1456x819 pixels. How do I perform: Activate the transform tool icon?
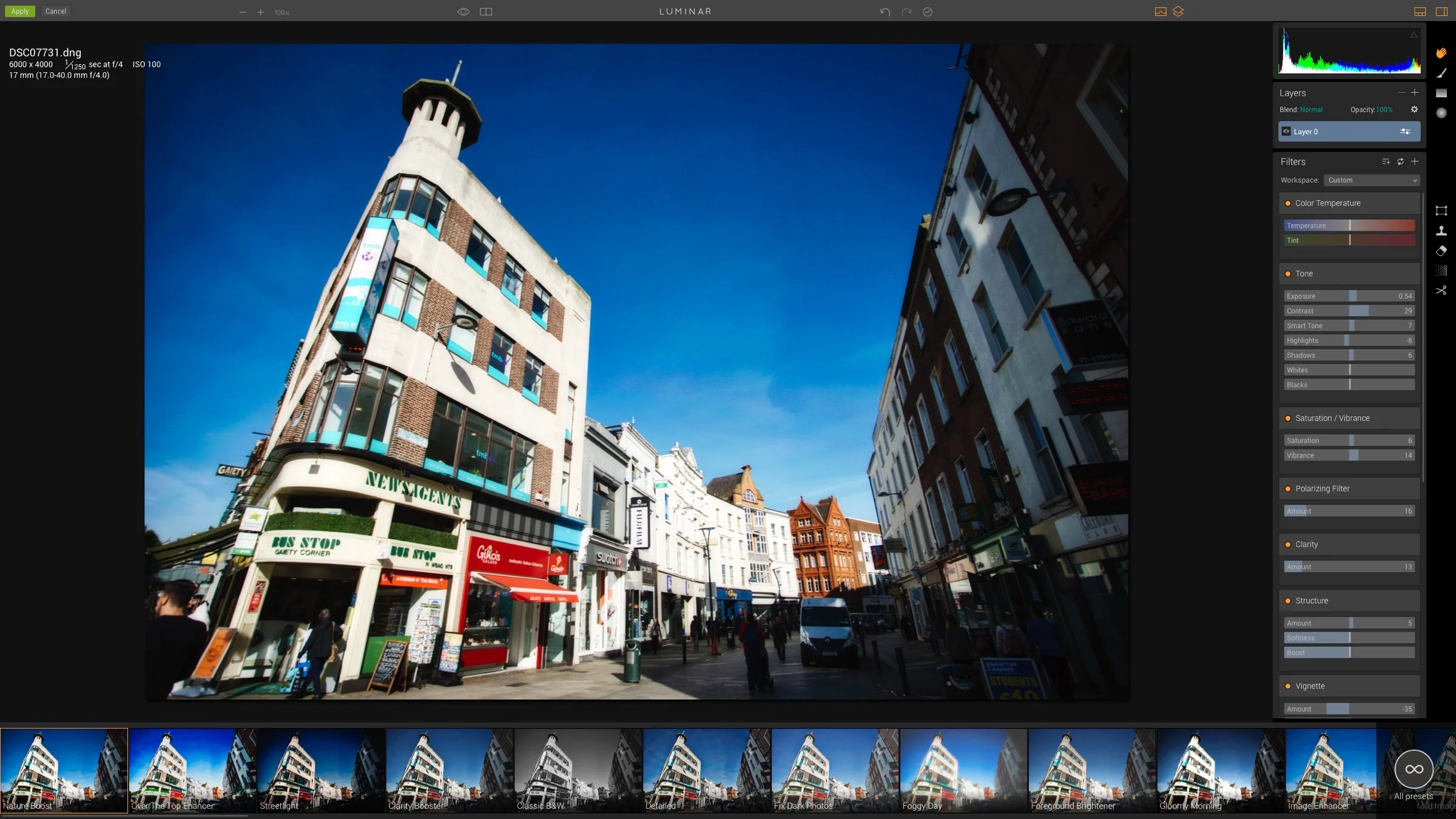(1441, 211)
